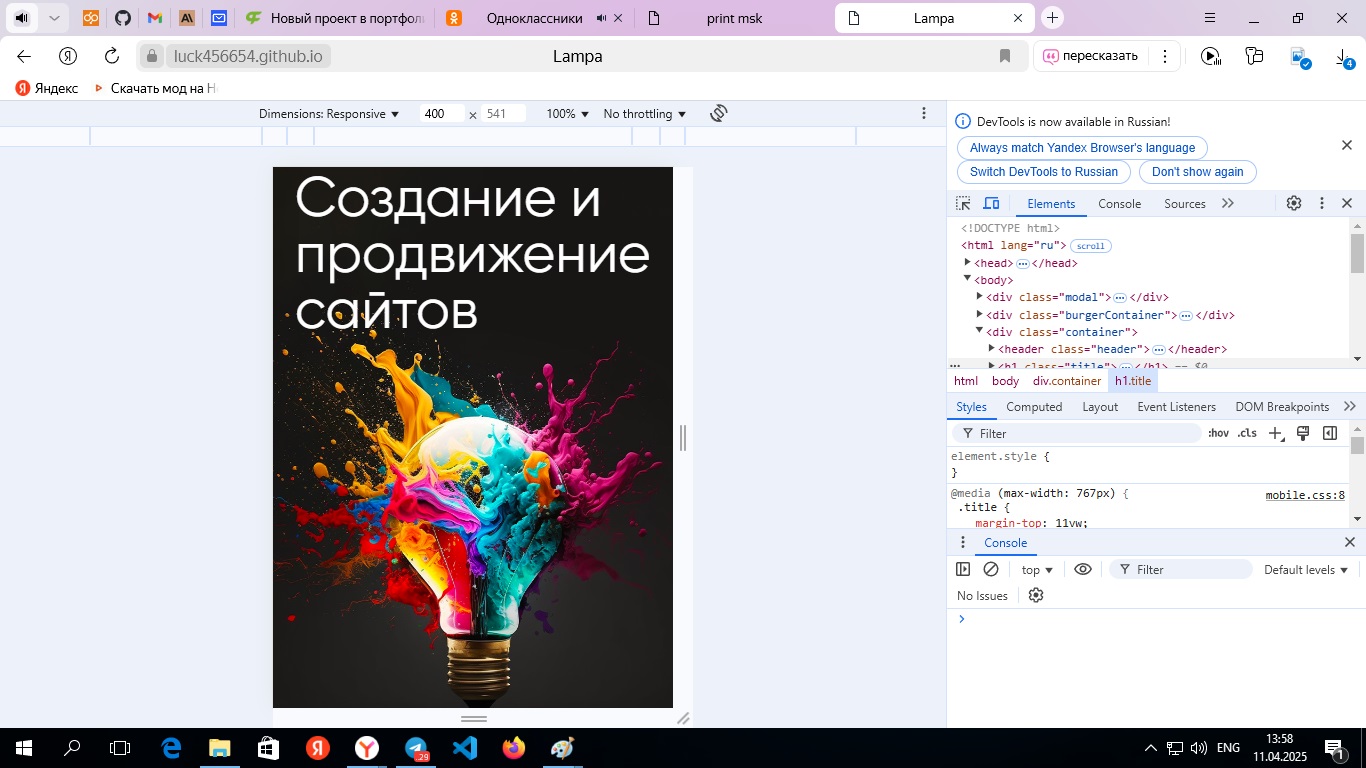Toggle the browser sound indicator button
This screenshot has height=768, width=1366.
click(22, 18)
